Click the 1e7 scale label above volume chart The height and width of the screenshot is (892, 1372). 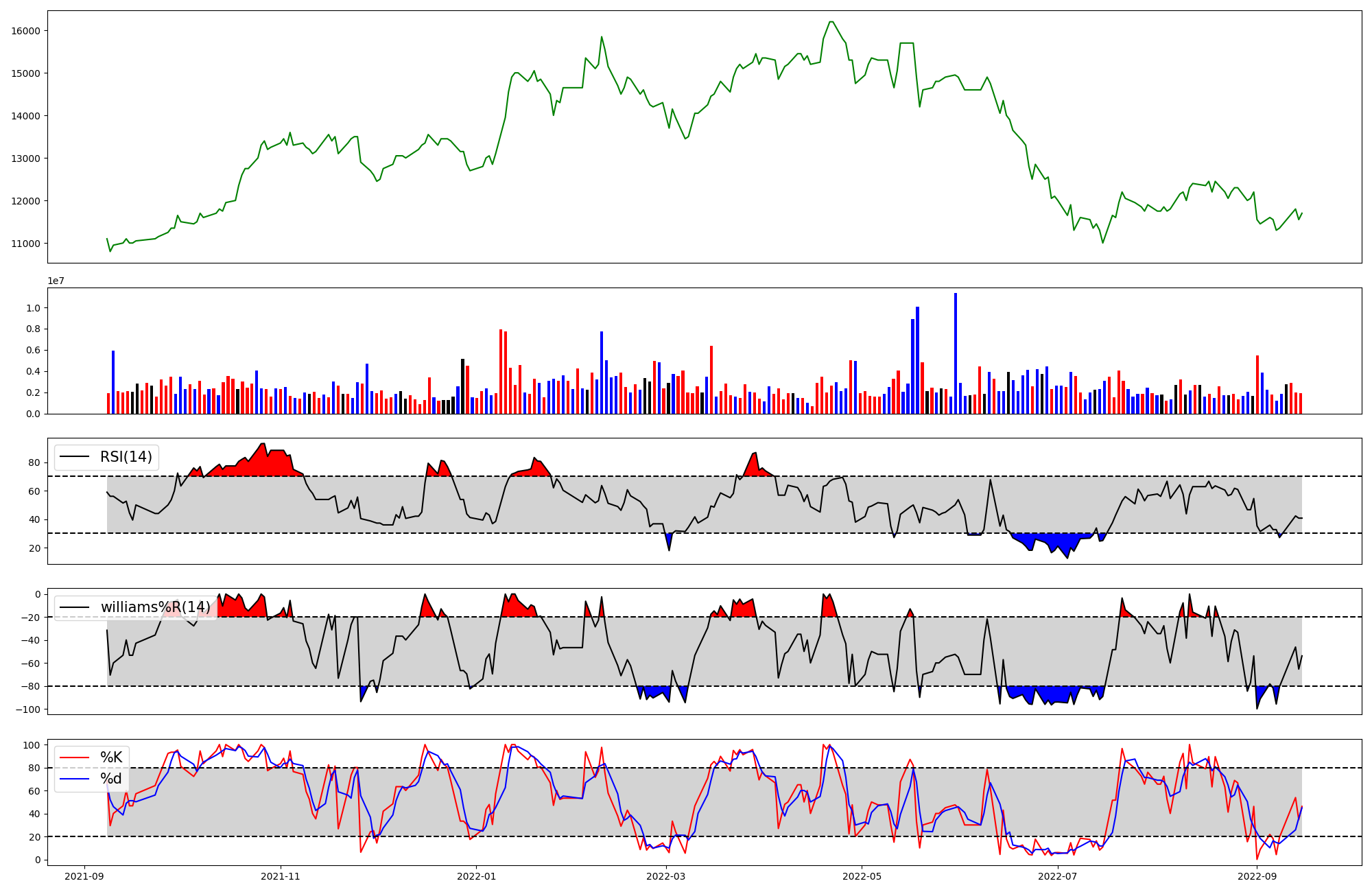coord(56,281)
